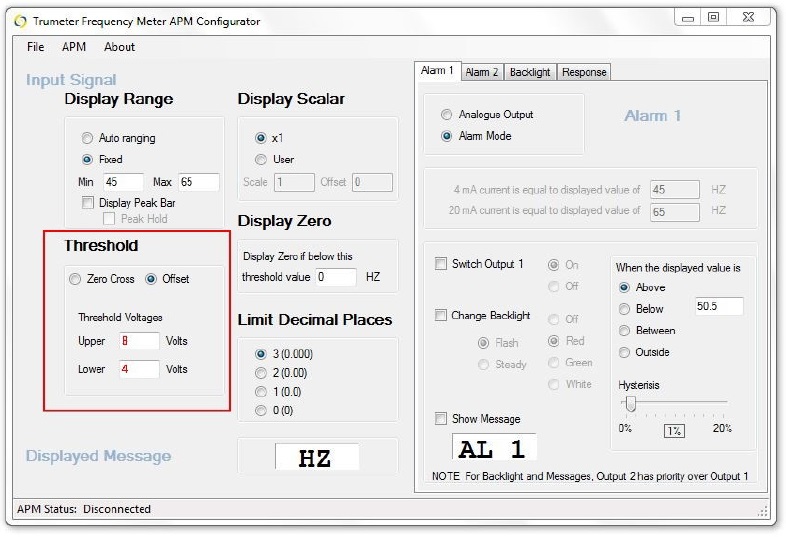Select backlight Off option above Red
Image resolution: width=786 pixels, height=537 pixels.
click(x=553, y=319)
